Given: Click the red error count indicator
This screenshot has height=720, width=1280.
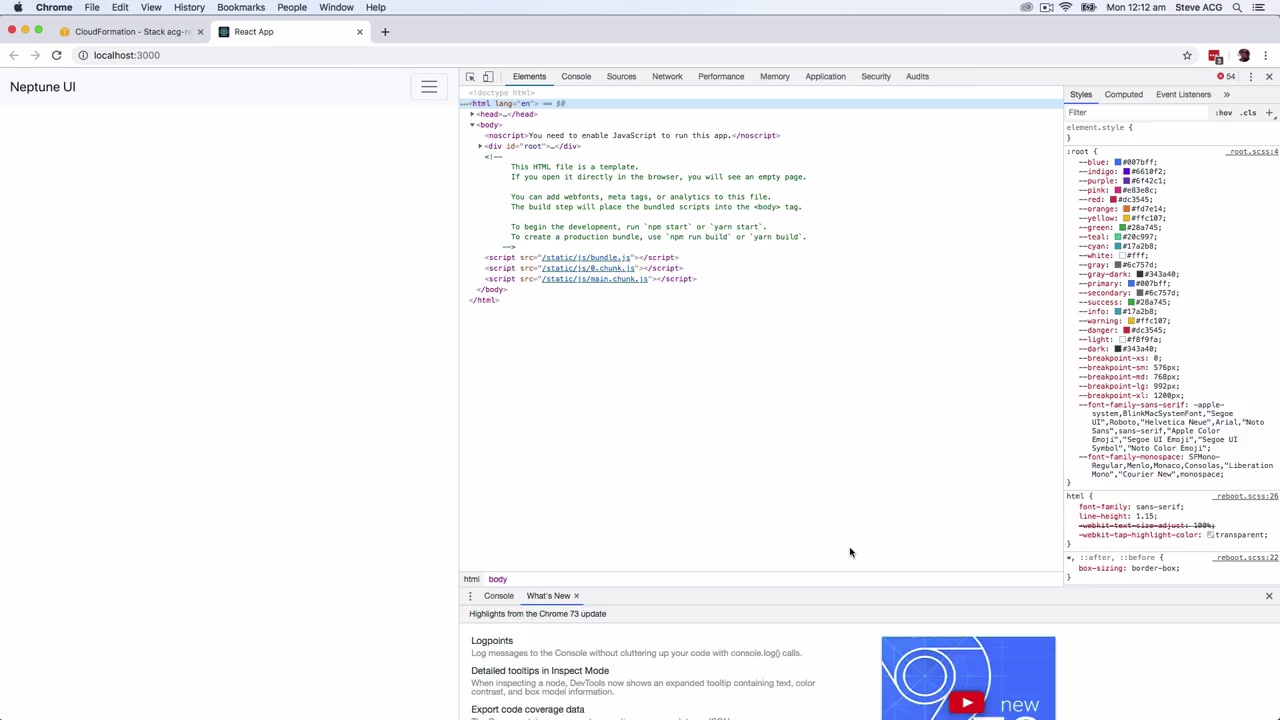Looking at the screenshot, I should [1225, 77].
